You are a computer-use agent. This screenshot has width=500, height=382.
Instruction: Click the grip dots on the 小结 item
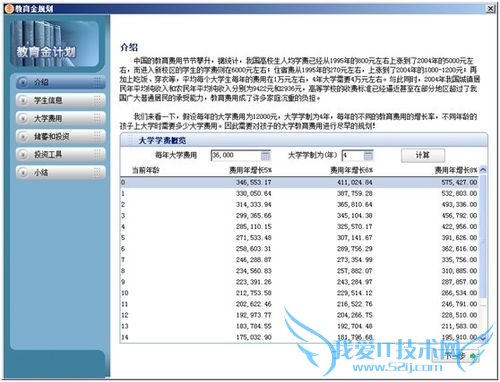pyautogui.click(x=97, y=172)
